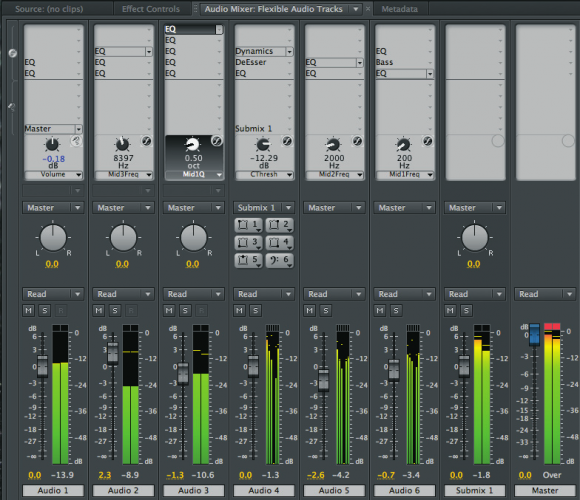Click speaker assignment button 1 on Audio 4
The image size is (580, 500).
[x=248, y=225]
